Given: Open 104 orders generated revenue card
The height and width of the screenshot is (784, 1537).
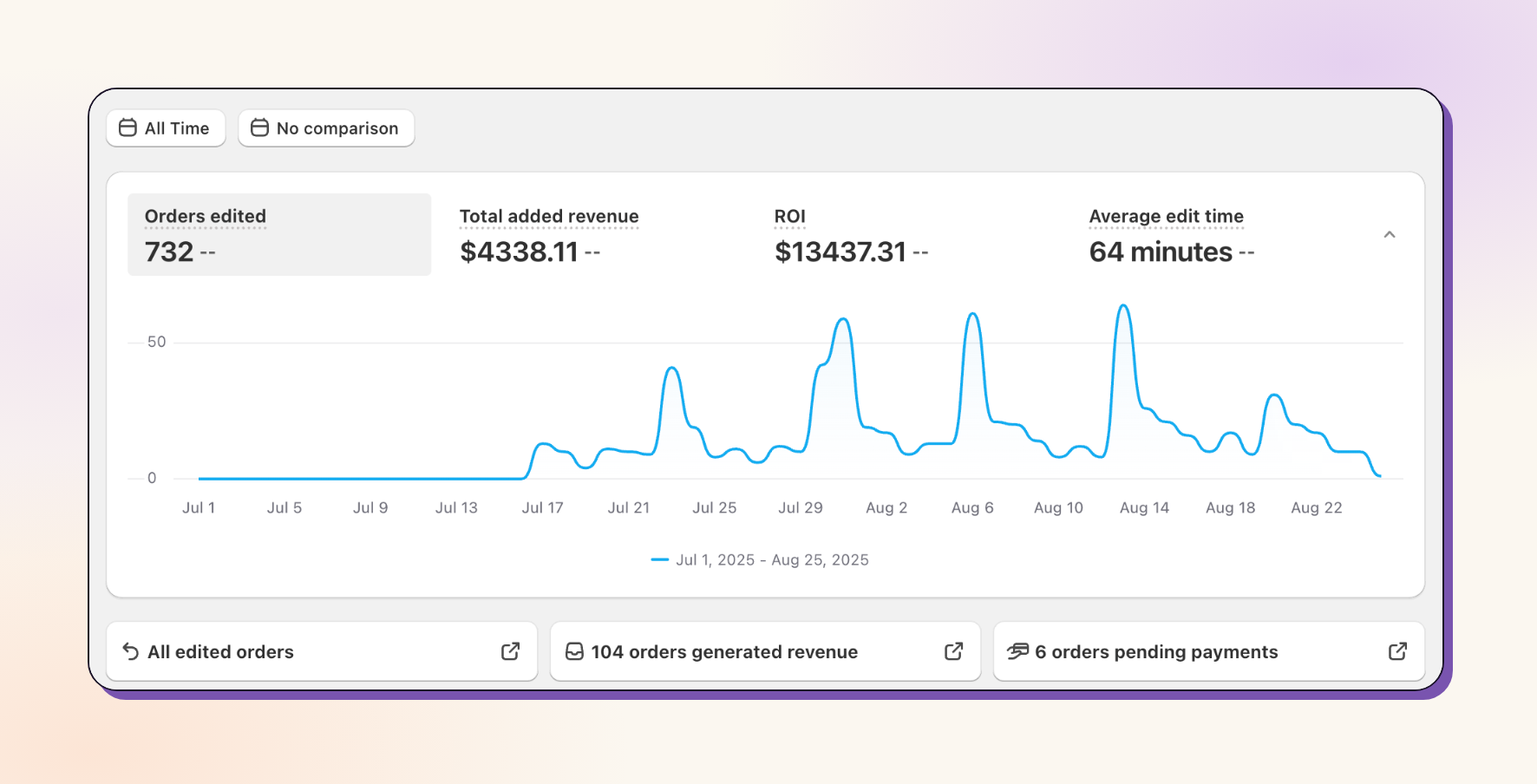Looking at the screenshot, I should pyautogui.click(x=765, y=651).
